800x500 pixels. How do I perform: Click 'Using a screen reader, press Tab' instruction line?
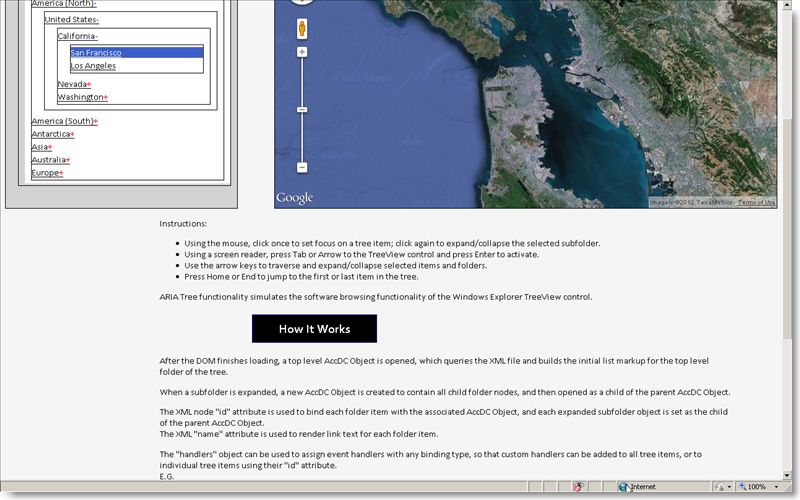361,254
